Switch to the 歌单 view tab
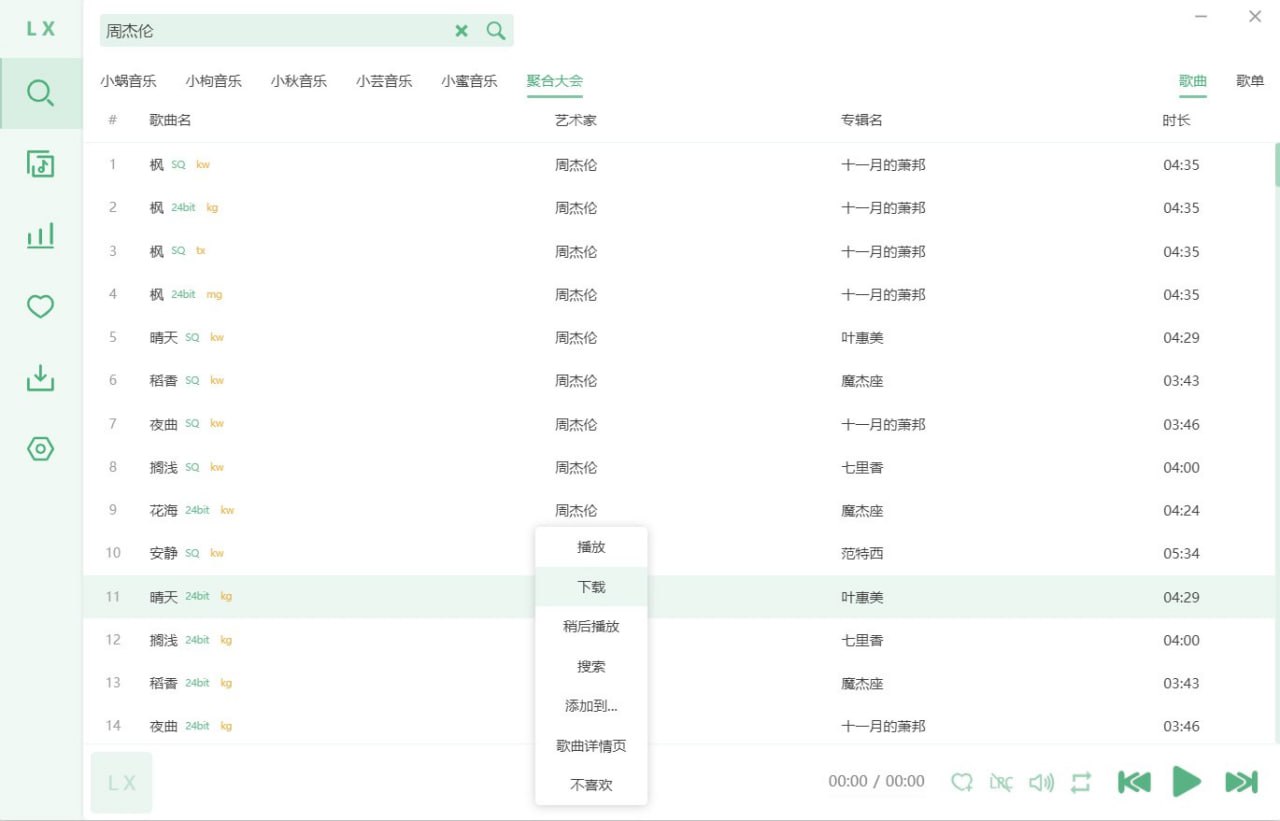 pyautogui.click(x=1250, y=82)
